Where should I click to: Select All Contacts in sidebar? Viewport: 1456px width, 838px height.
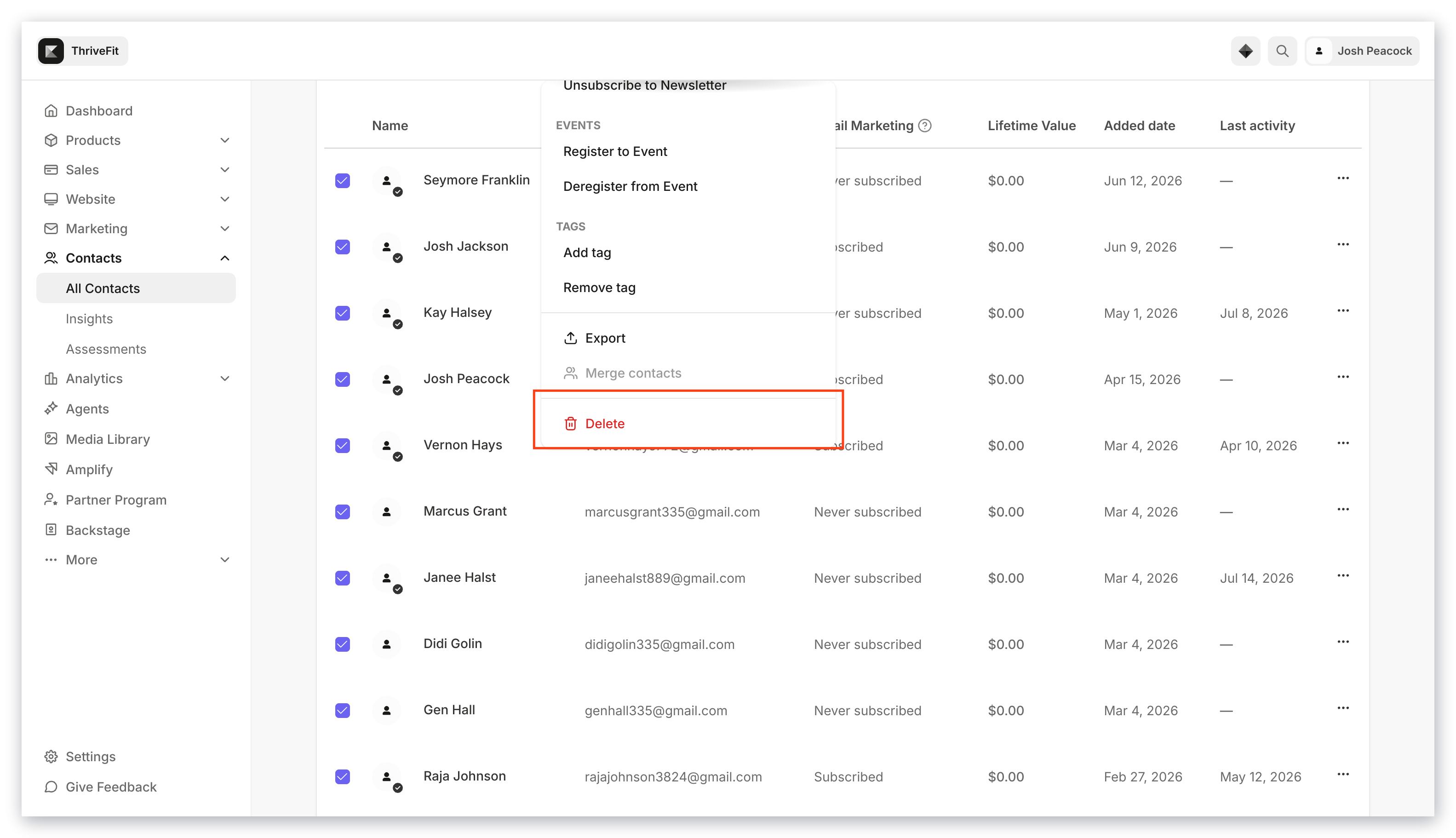coord(136,288)
